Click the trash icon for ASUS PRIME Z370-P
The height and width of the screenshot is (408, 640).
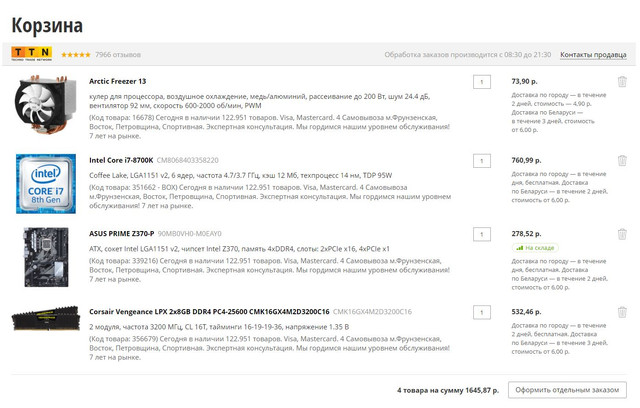[x=622, y=234]
